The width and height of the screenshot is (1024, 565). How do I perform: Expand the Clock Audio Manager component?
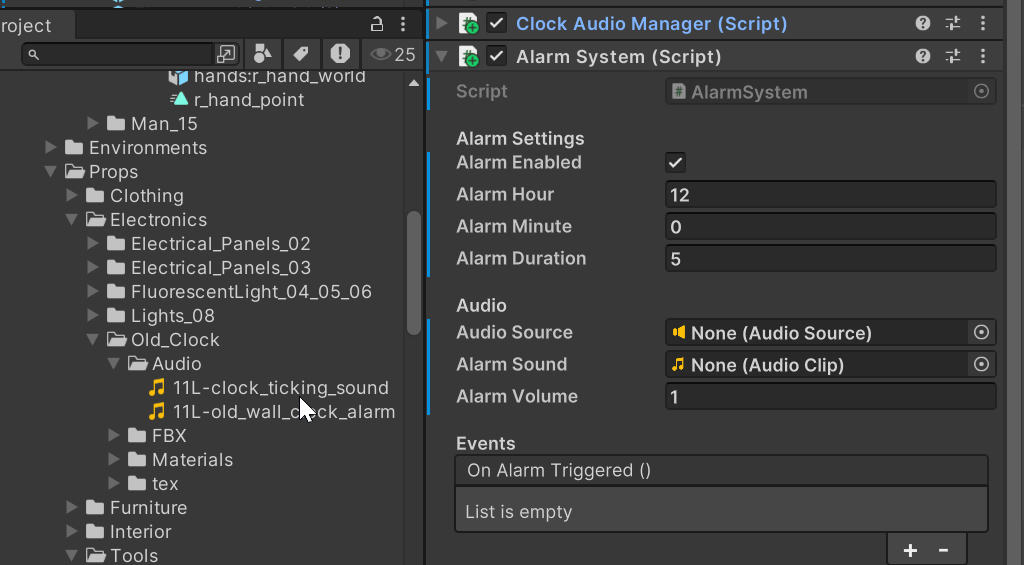(x=442, y=24)
